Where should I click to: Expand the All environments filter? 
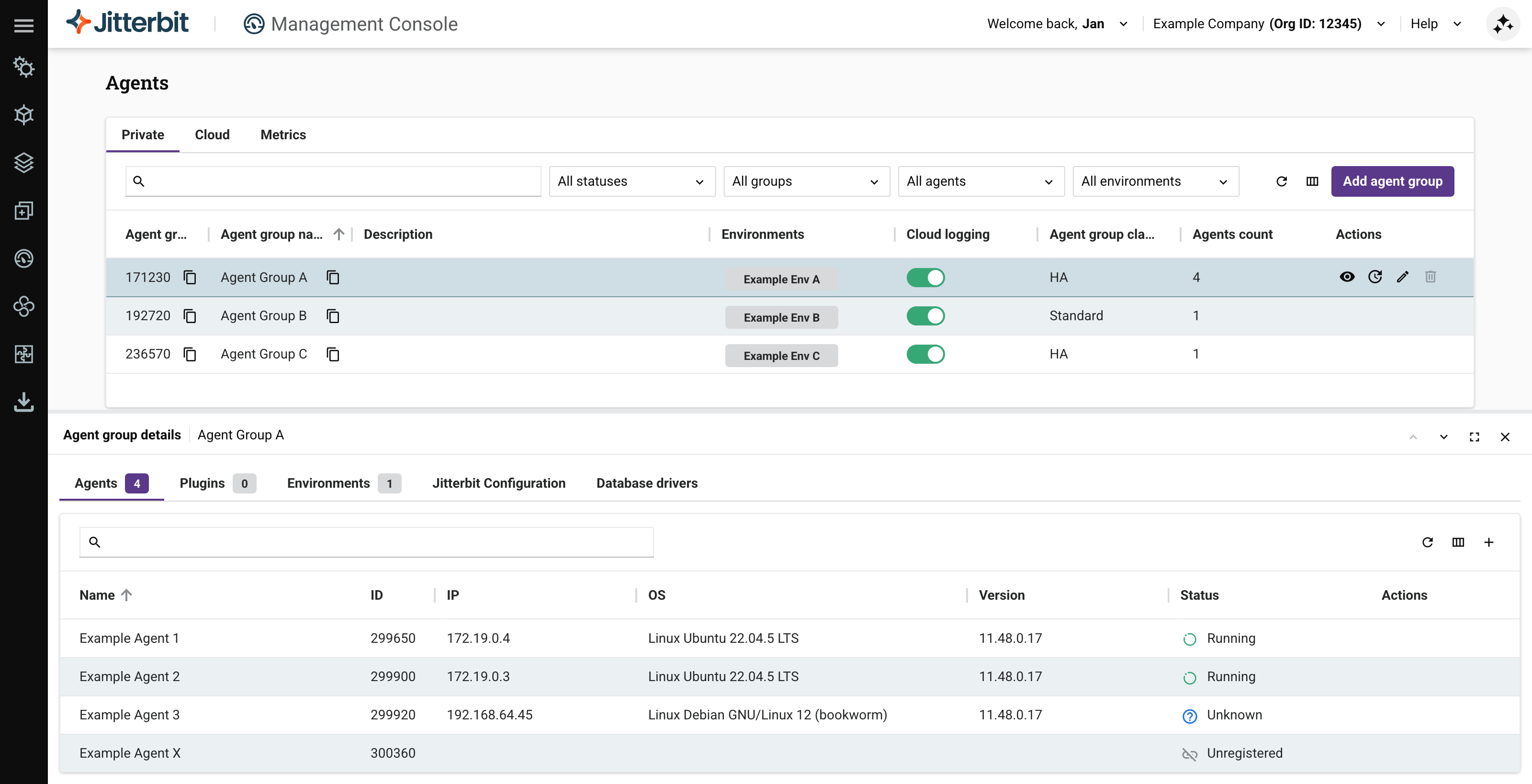click(x=1155, y=181)
